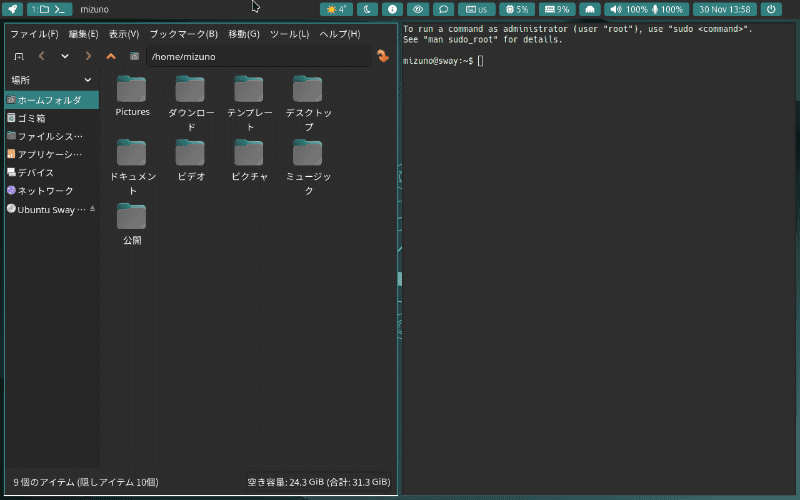Open the デスクトップ folder
Viewport: 800px width, 500px height.
[308, 103]
